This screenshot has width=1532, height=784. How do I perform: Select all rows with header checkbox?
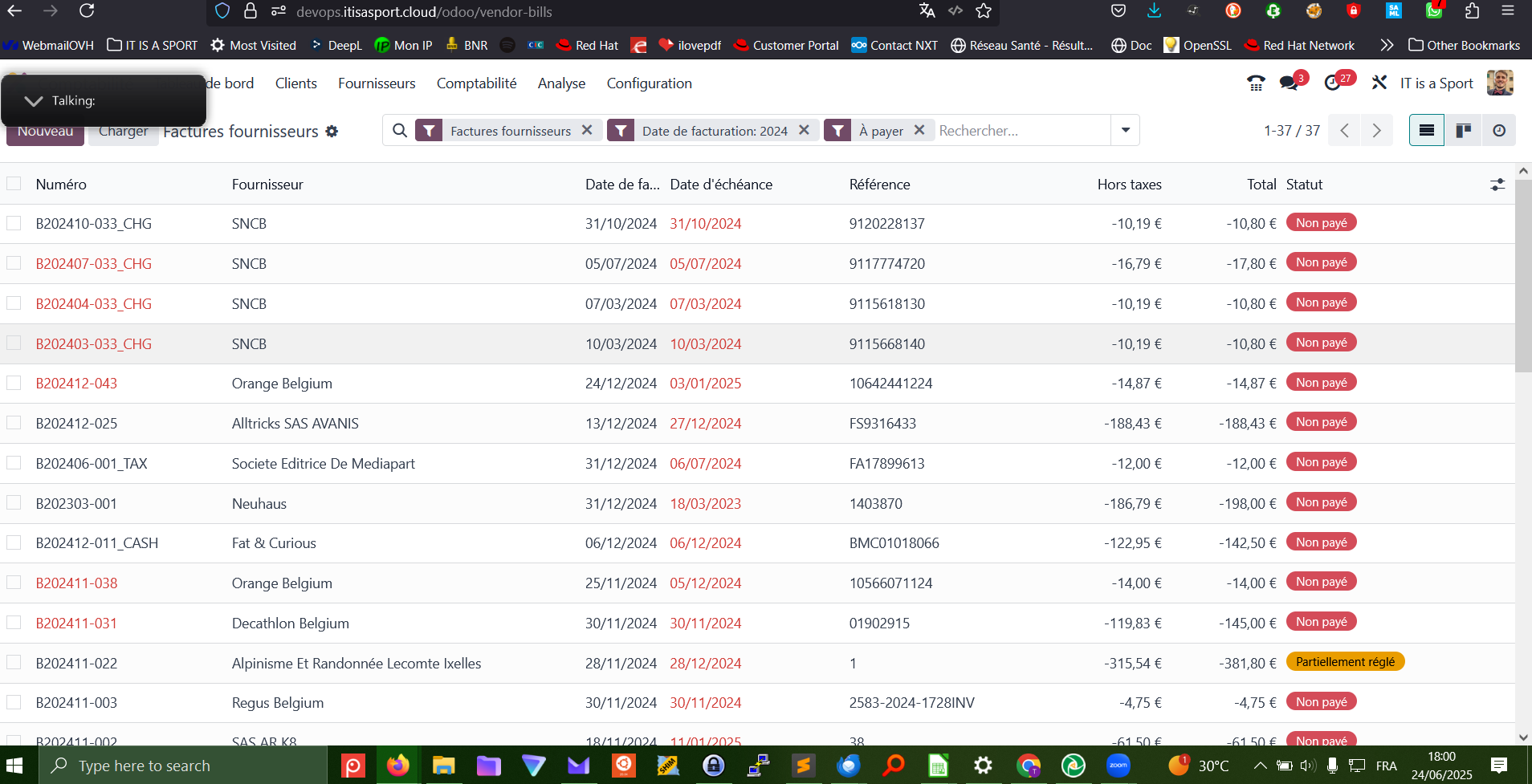click(14, 184)
